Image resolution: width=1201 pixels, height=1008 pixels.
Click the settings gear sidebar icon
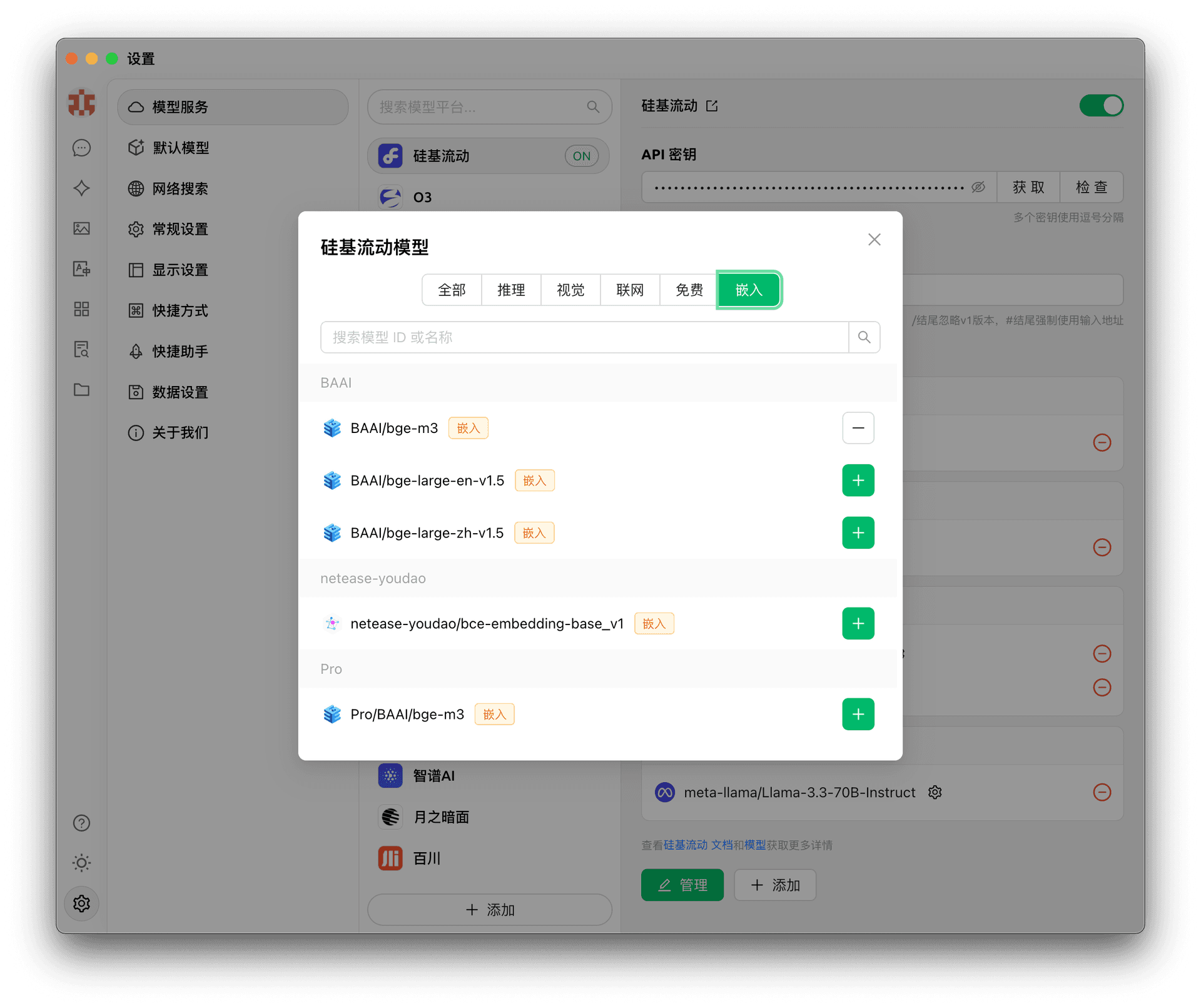tap(81, 904)
